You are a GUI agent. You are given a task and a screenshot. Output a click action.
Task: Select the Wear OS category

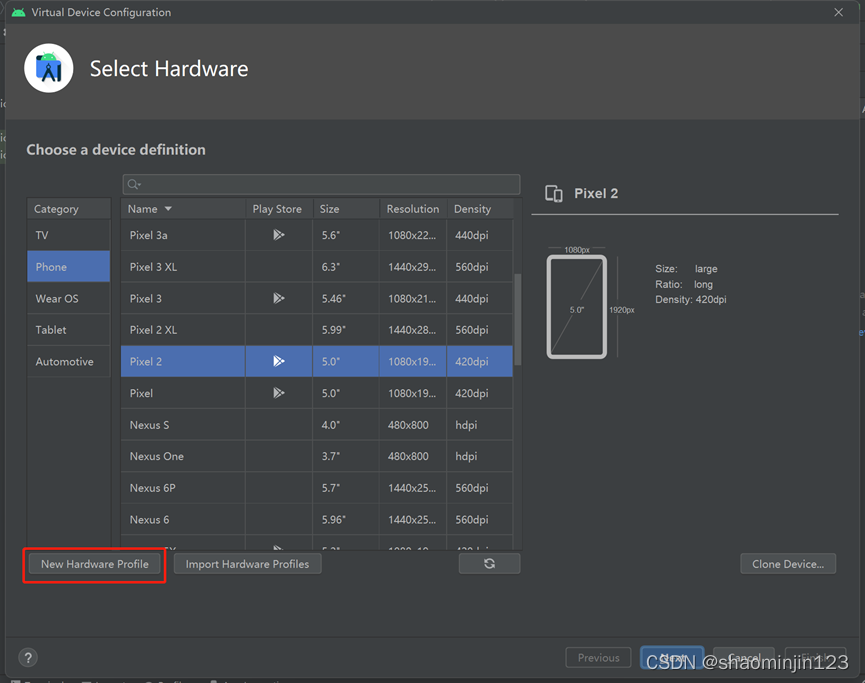point(69,298)
